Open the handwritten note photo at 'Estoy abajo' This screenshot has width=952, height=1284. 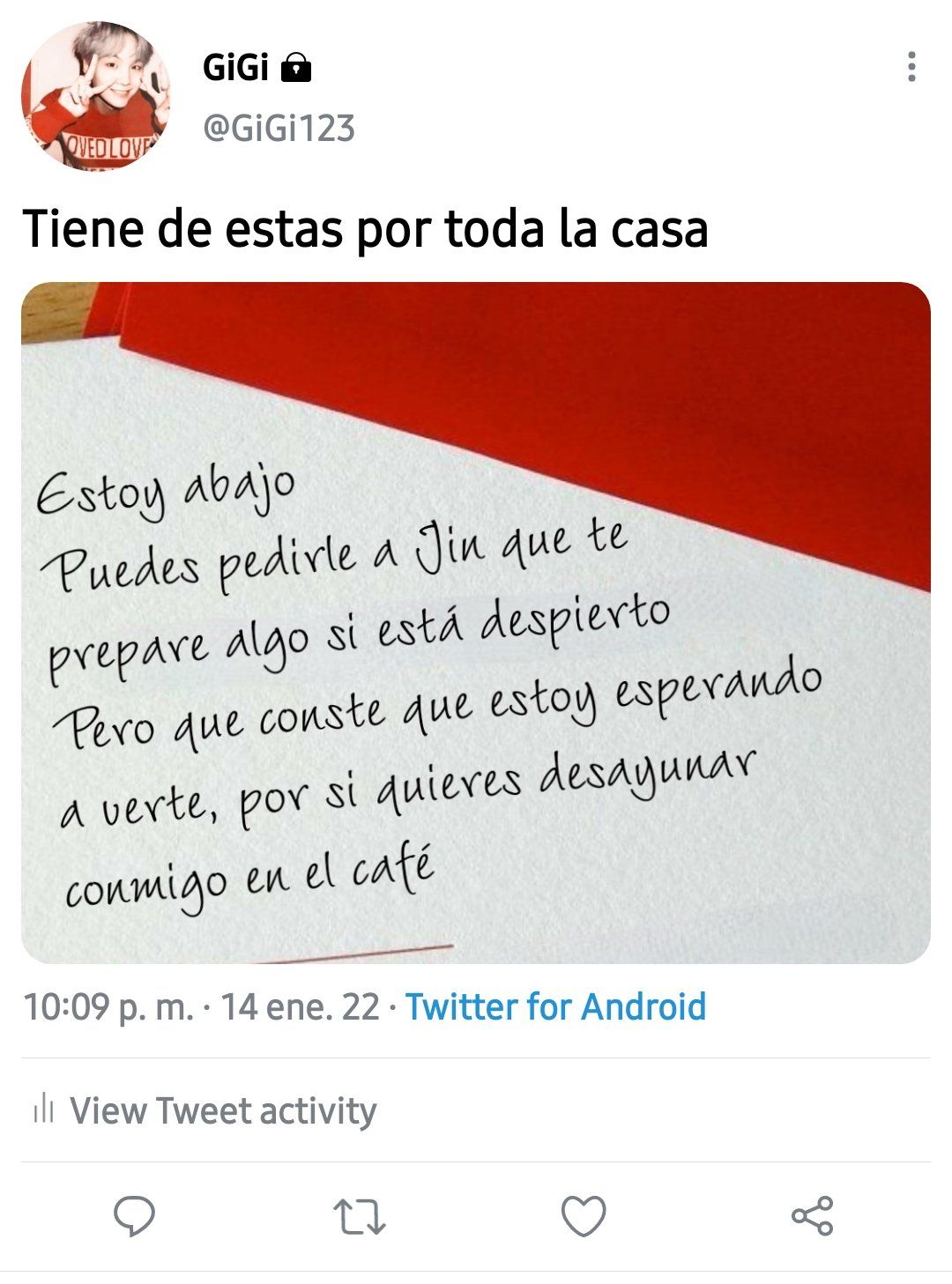point(166,492)
